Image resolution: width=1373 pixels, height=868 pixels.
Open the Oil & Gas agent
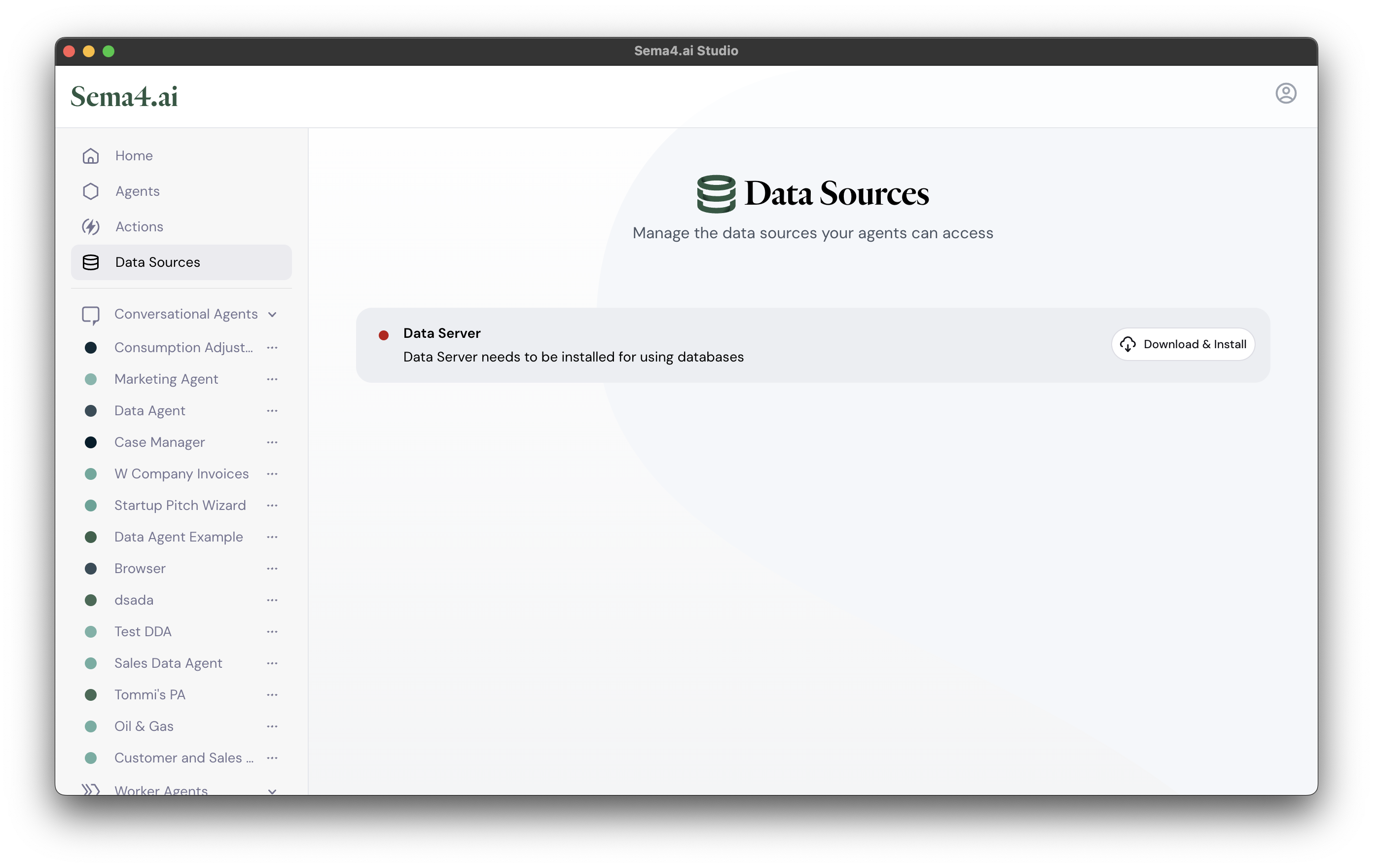[144, 726]
